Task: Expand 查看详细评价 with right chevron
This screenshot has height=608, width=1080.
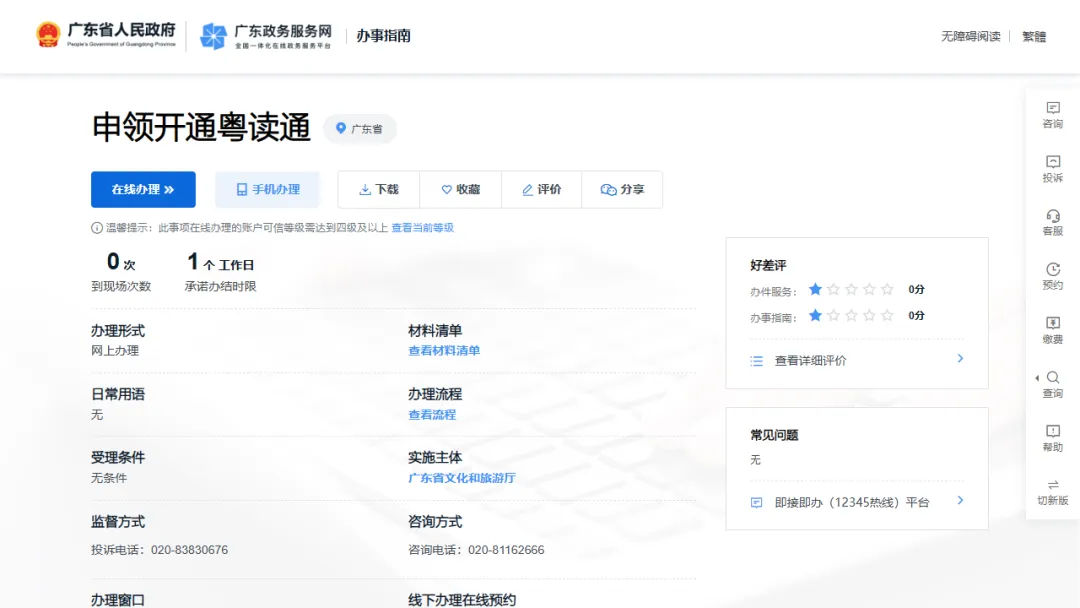Action: point(960,359)
